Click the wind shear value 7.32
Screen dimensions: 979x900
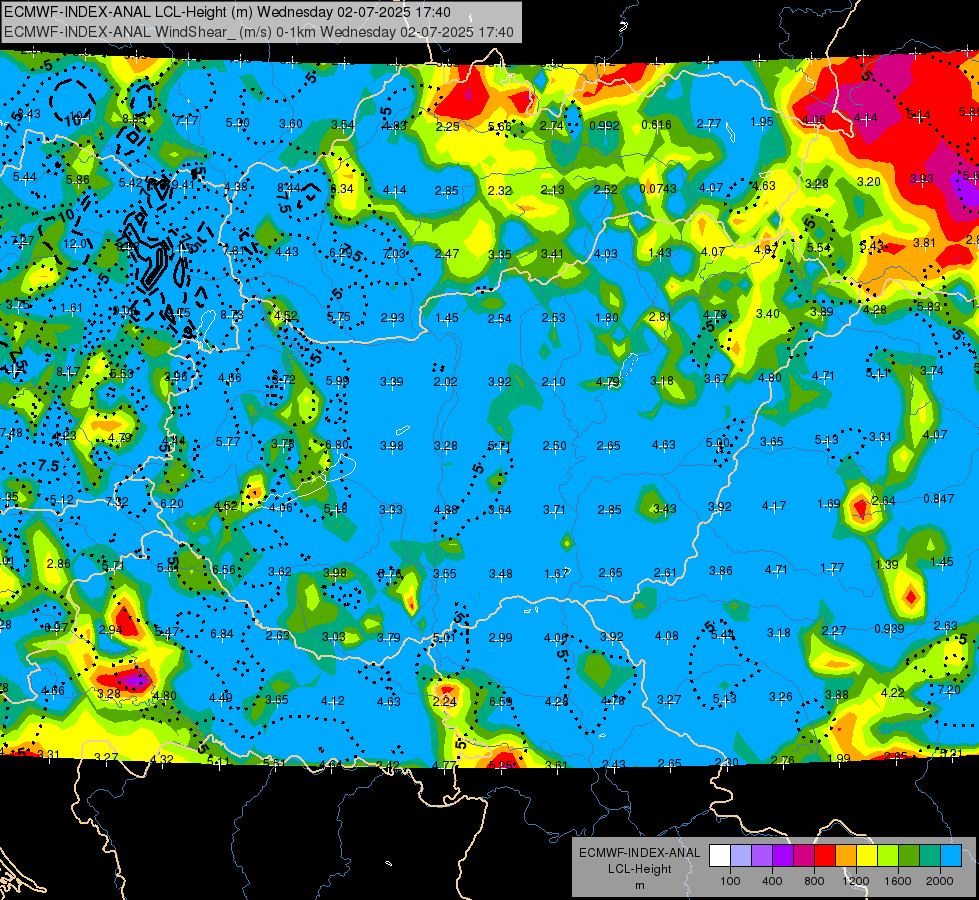117,502
